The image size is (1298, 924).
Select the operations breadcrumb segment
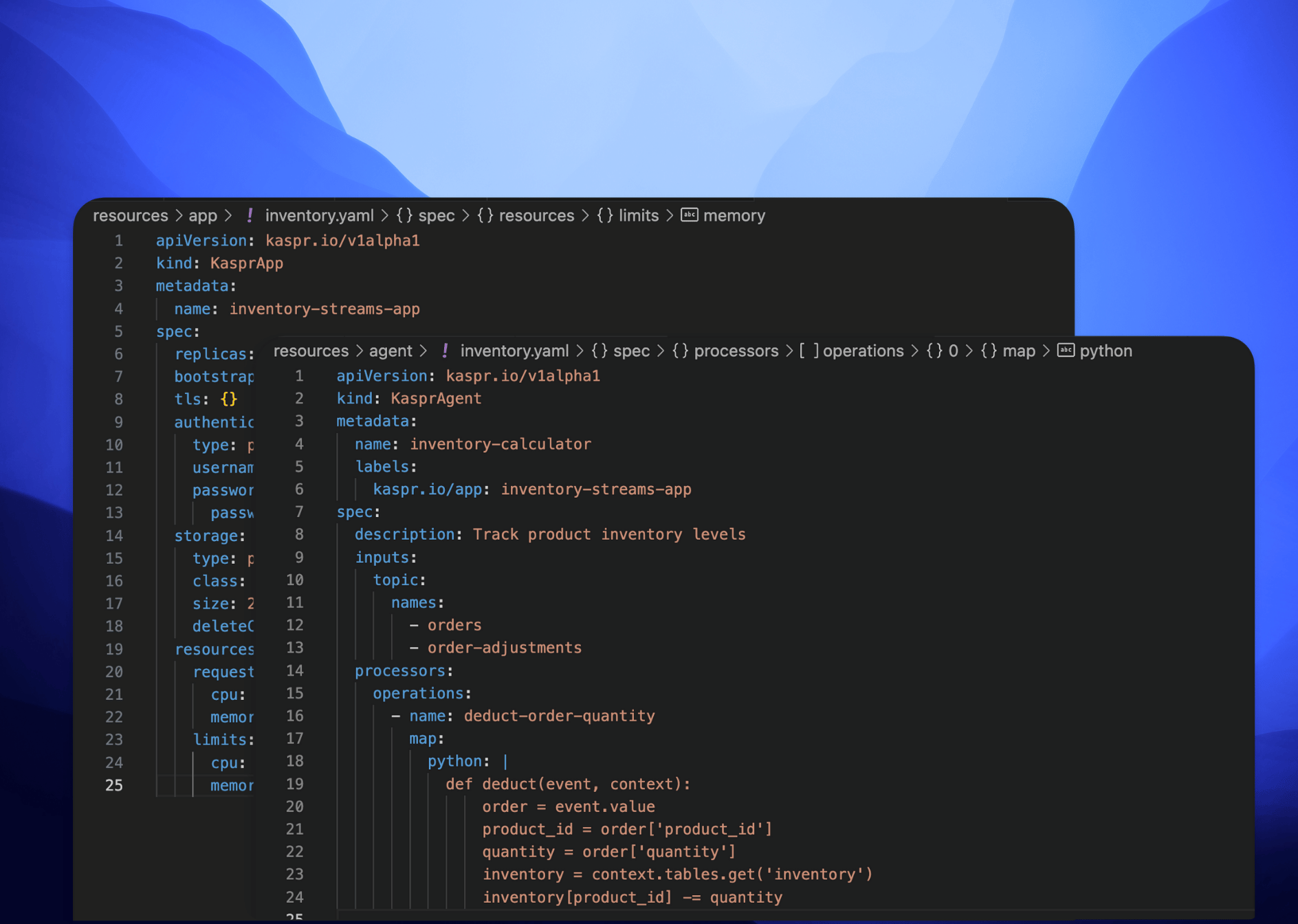[863, 351]
